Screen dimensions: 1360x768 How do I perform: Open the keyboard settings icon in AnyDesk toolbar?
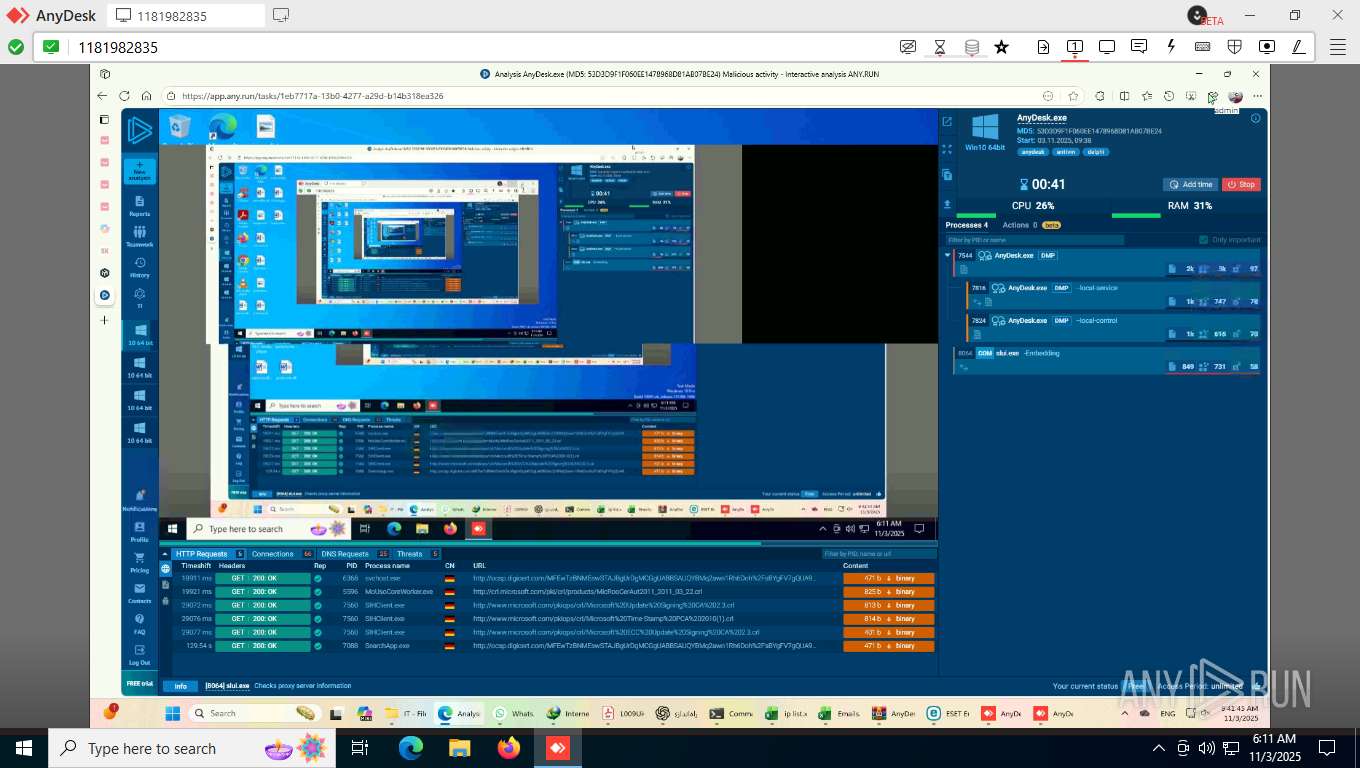click(1203, 47)
